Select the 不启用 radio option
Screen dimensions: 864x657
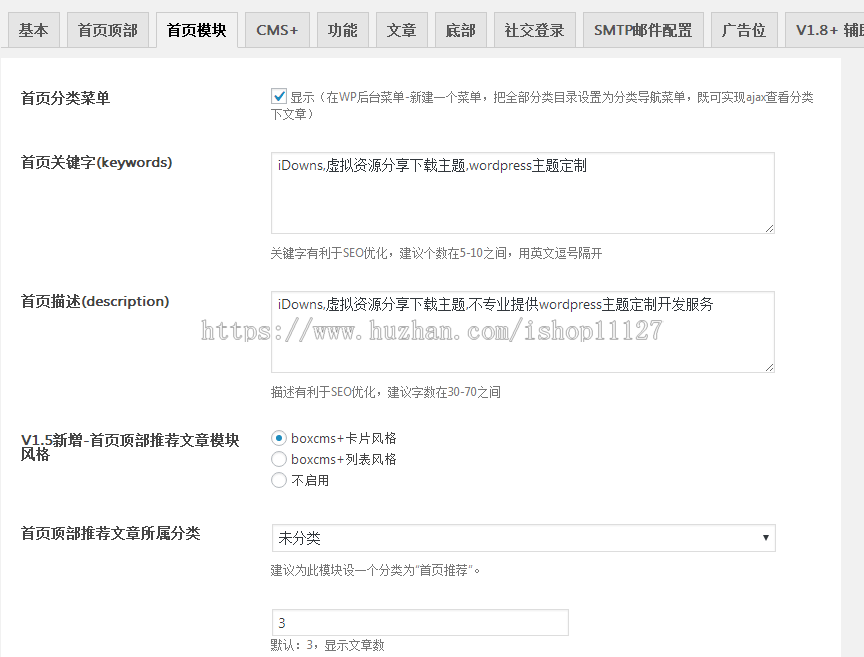coord(279,480)
